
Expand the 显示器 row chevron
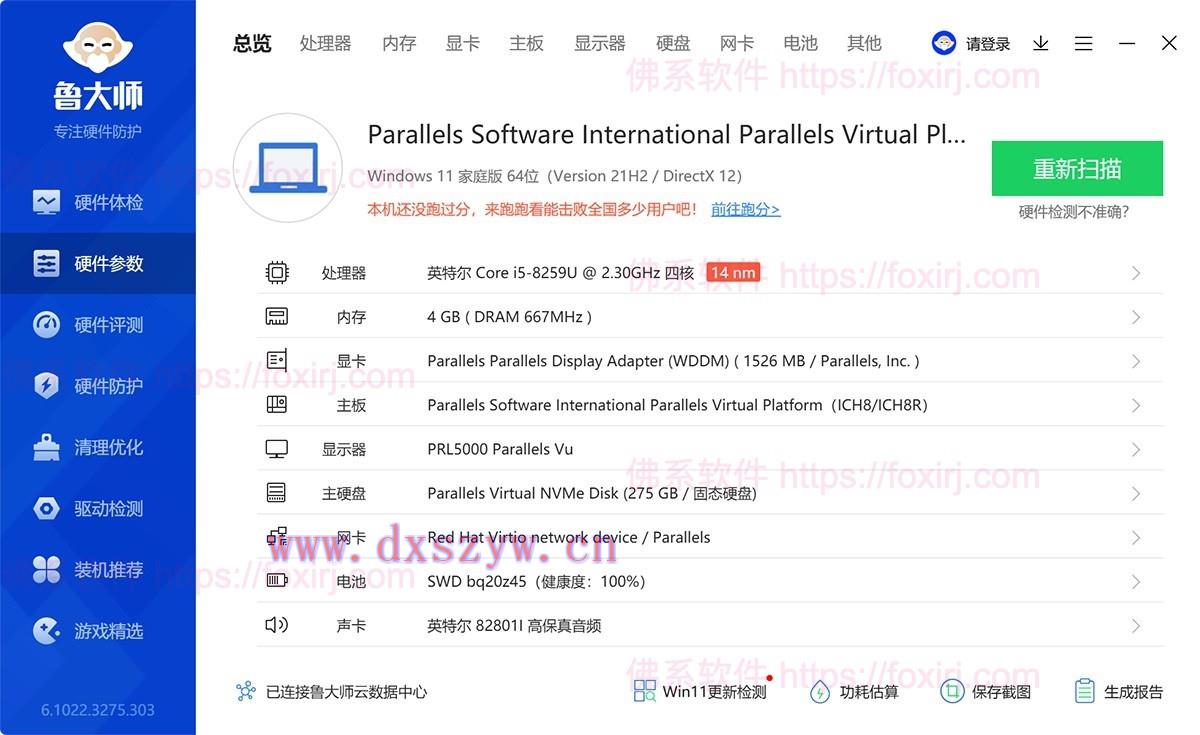1136,449
